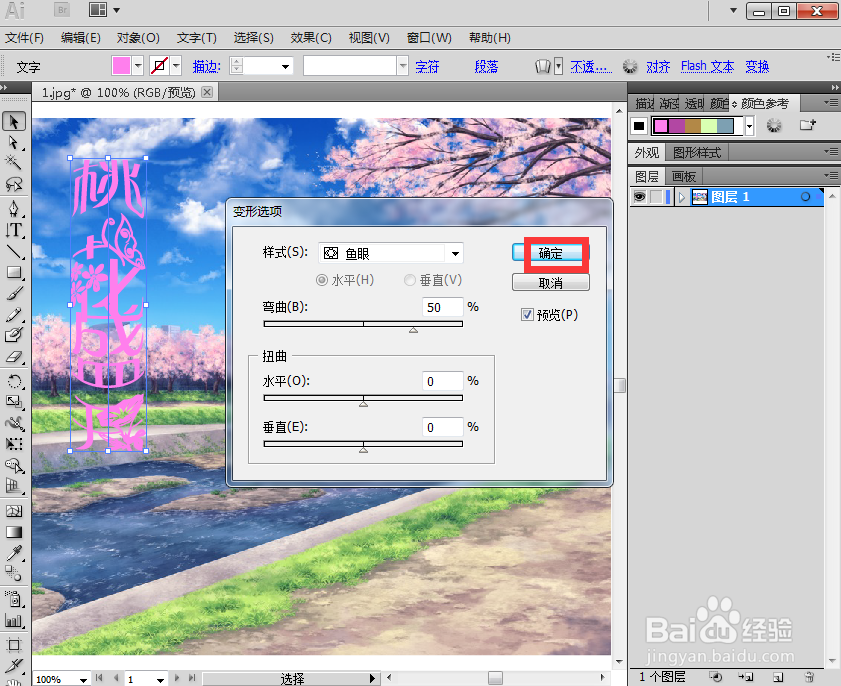Screen dimensions: 841x686
Task: Click the Recolor Artwork wheel in options bar
Action: pos(630,67)
